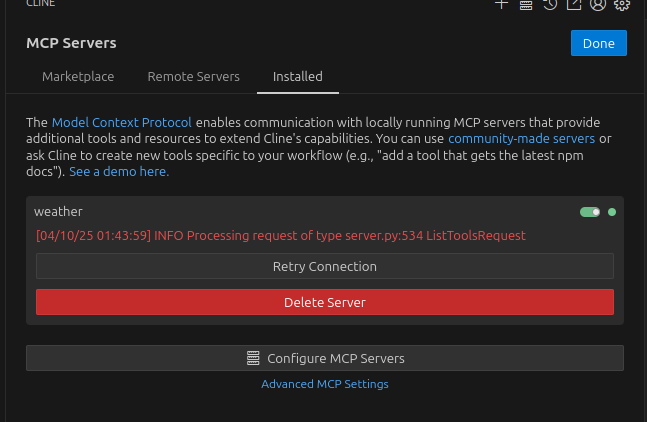
Task: Click the green status dot for weather
Action: (612, 212)
